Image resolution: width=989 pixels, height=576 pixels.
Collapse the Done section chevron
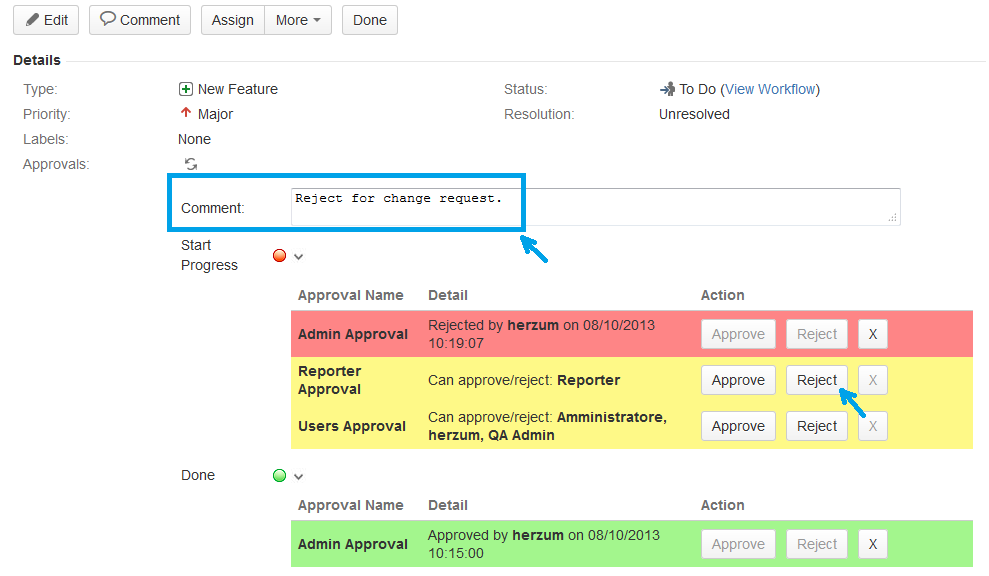coord(298,477)
